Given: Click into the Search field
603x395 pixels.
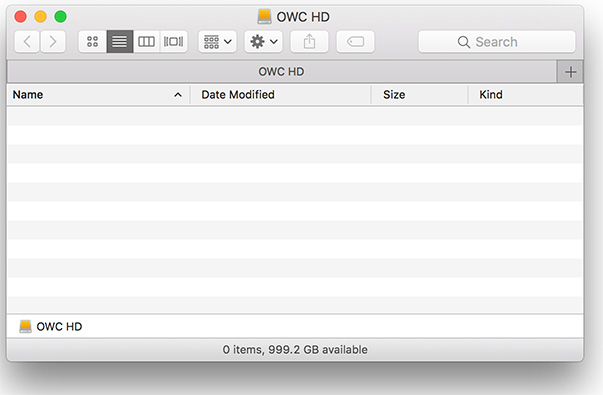Looking at the screenshot, I should pos(497,42).
